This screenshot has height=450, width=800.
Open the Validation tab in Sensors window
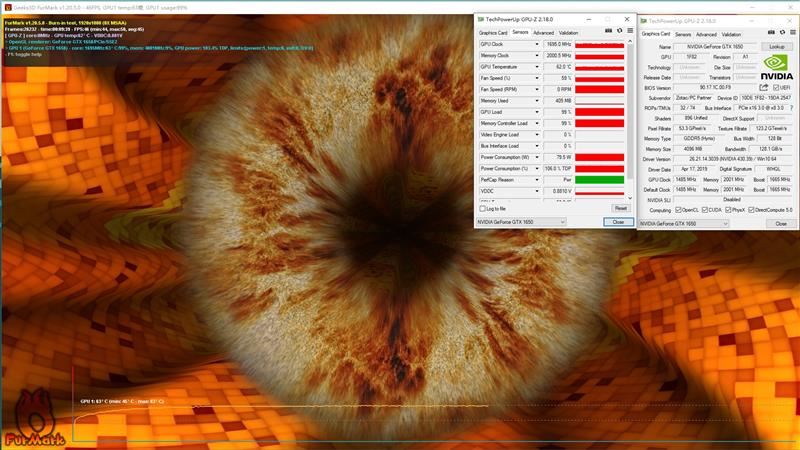click(568, 33)
